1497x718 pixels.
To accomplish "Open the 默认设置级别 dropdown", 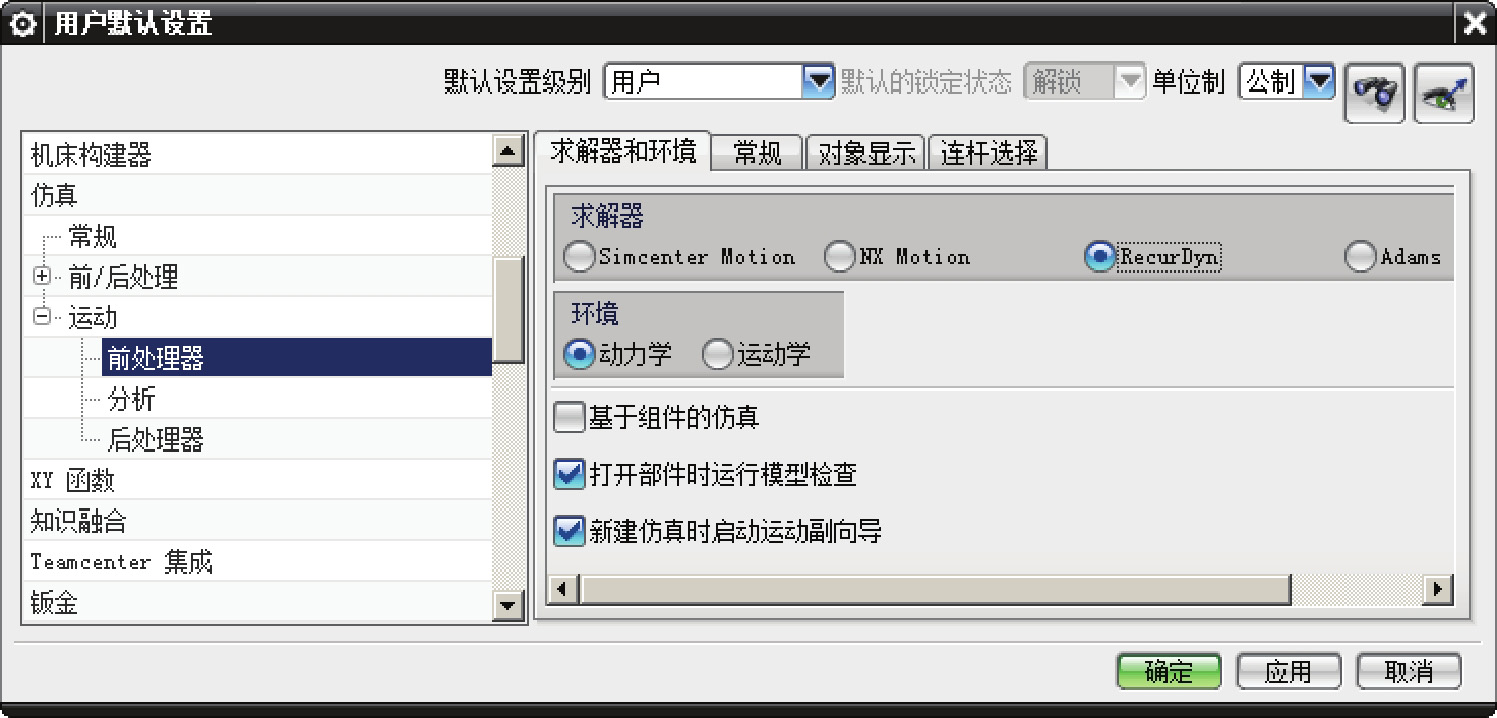I will pos(817,82).
